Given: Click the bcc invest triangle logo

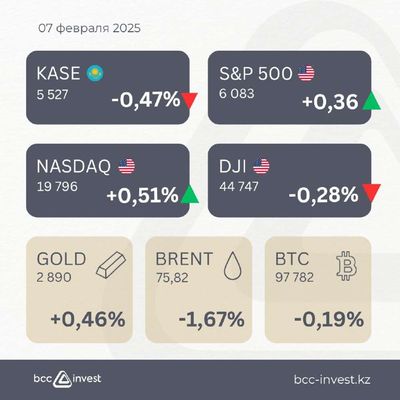Looking at the screenshot, I should [62, 379].
